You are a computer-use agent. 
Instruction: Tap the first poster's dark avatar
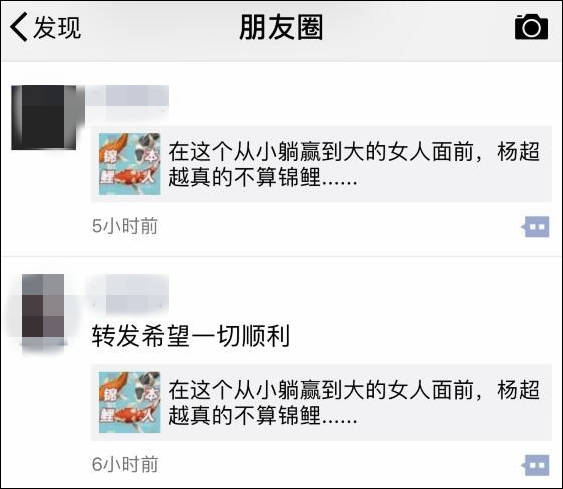(44, 117)
